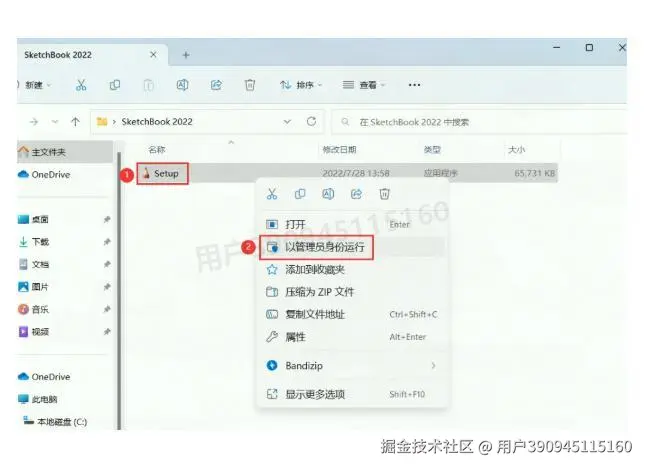
Task: Sort by the 名称 (Name) column header
Action: [x=157, y=150]
